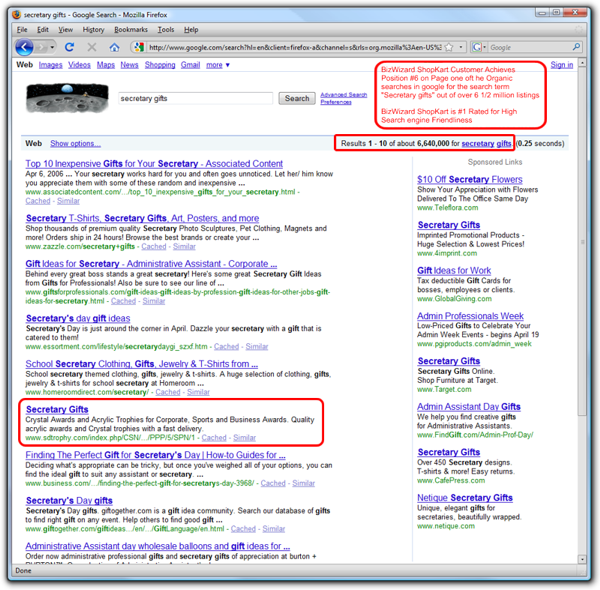This screenshot has width=600, height=590.
Task: Click Similar link for essortment.com result
Action: coord(257,347)
